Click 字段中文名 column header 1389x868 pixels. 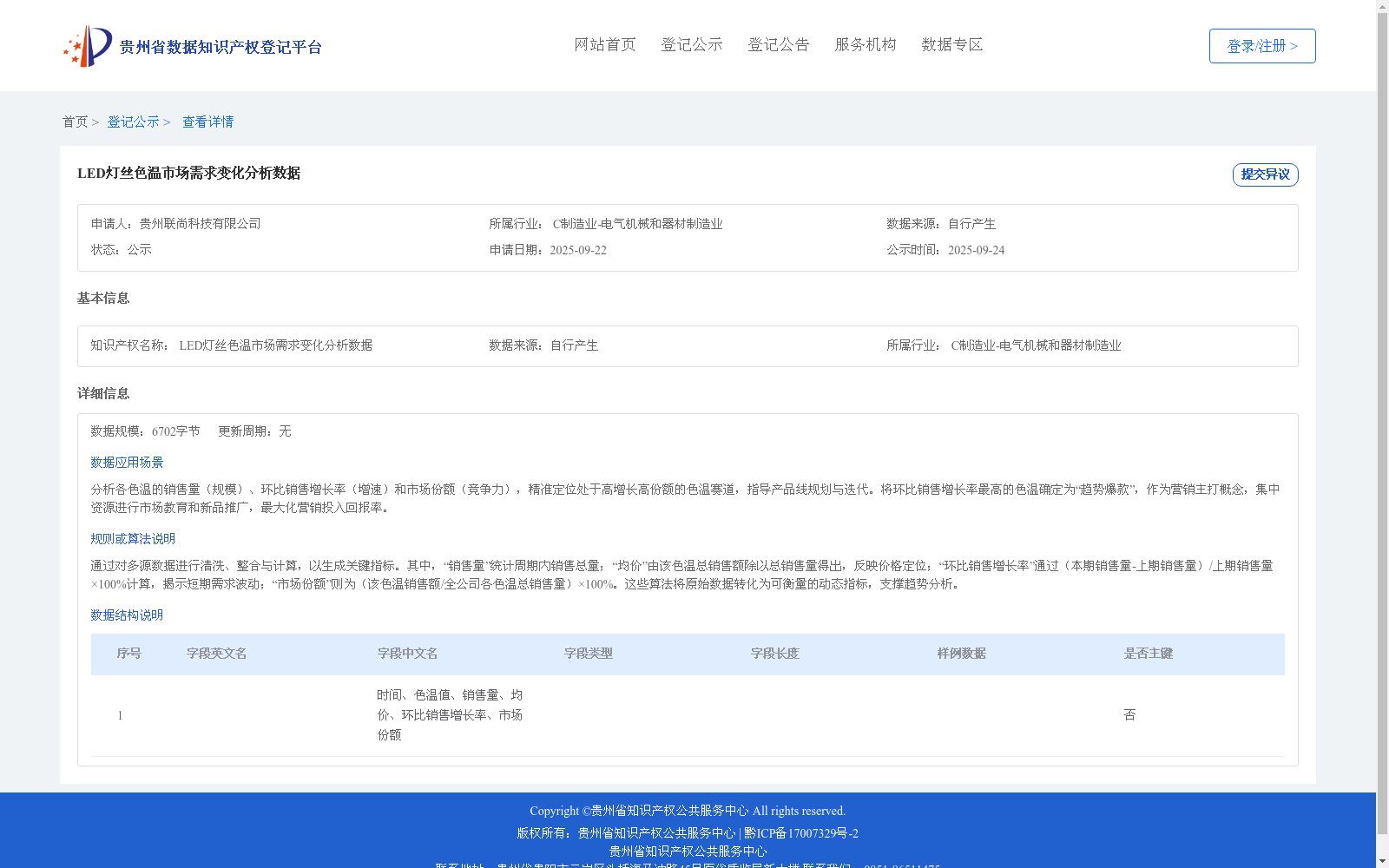[x=408, y=654]
